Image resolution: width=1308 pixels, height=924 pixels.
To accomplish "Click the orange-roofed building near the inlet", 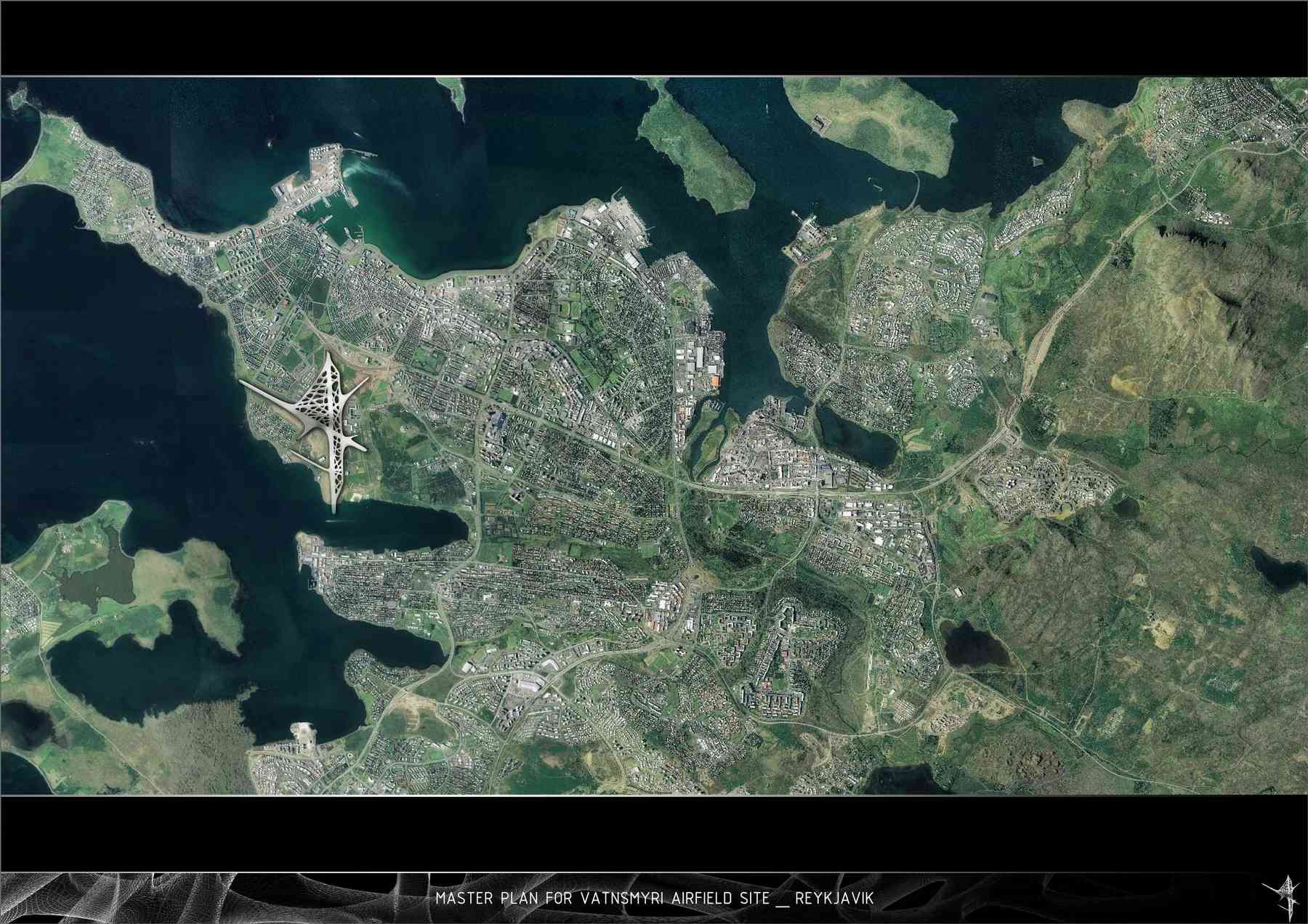I will click(714, 381).
